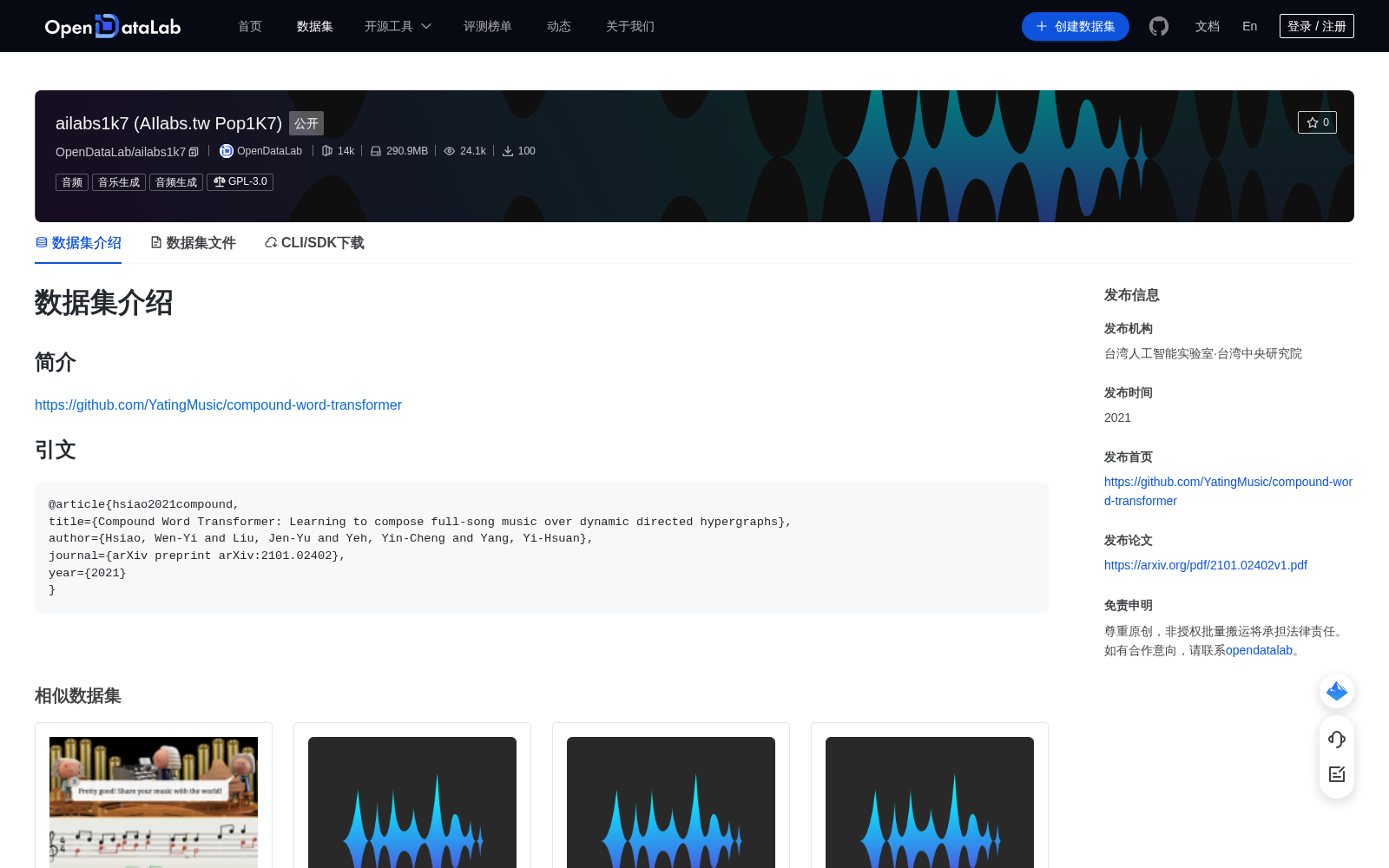Go to 首页 in the navigation

click(x=250, y=26)
